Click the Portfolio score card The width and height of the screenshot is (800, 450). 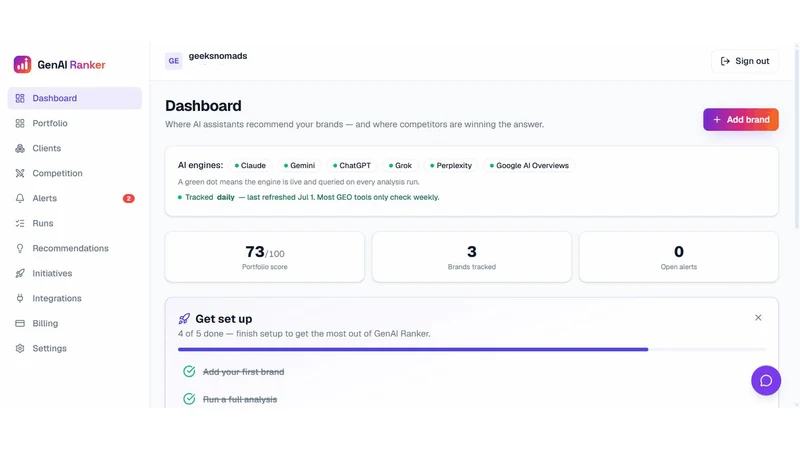tap(265, 257)
